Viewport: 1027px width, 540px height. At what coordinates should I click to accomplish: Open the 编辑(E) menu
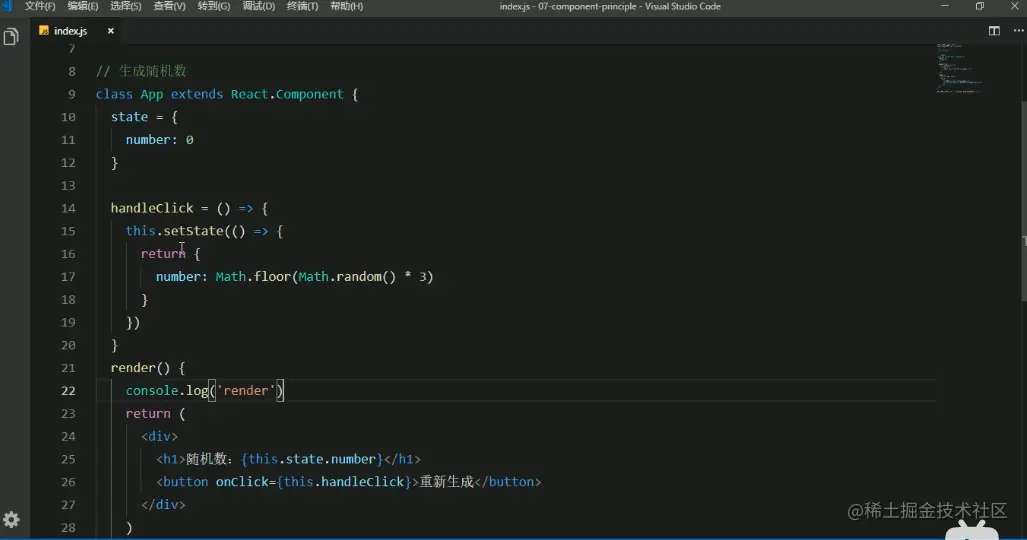[83, 6]
